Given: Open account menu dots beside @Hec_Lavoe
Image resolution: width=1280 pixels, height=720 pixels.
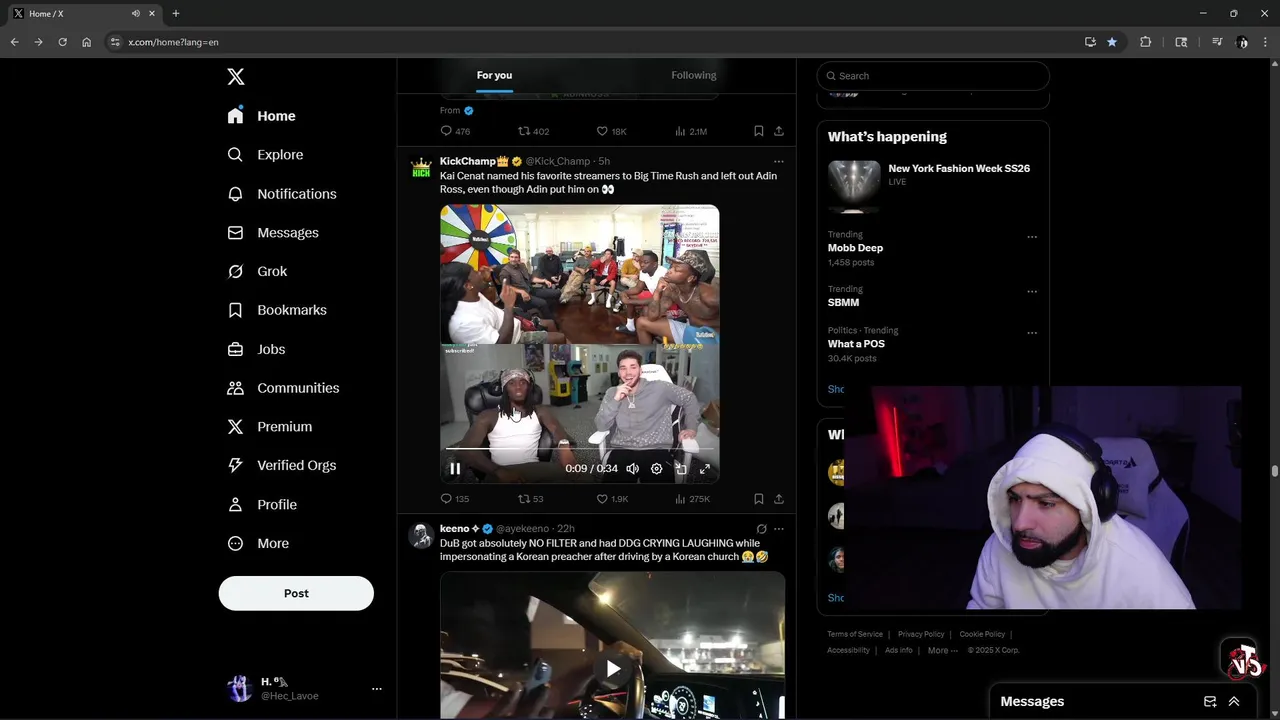Looking at the screenshot, I should coord(377,689).
